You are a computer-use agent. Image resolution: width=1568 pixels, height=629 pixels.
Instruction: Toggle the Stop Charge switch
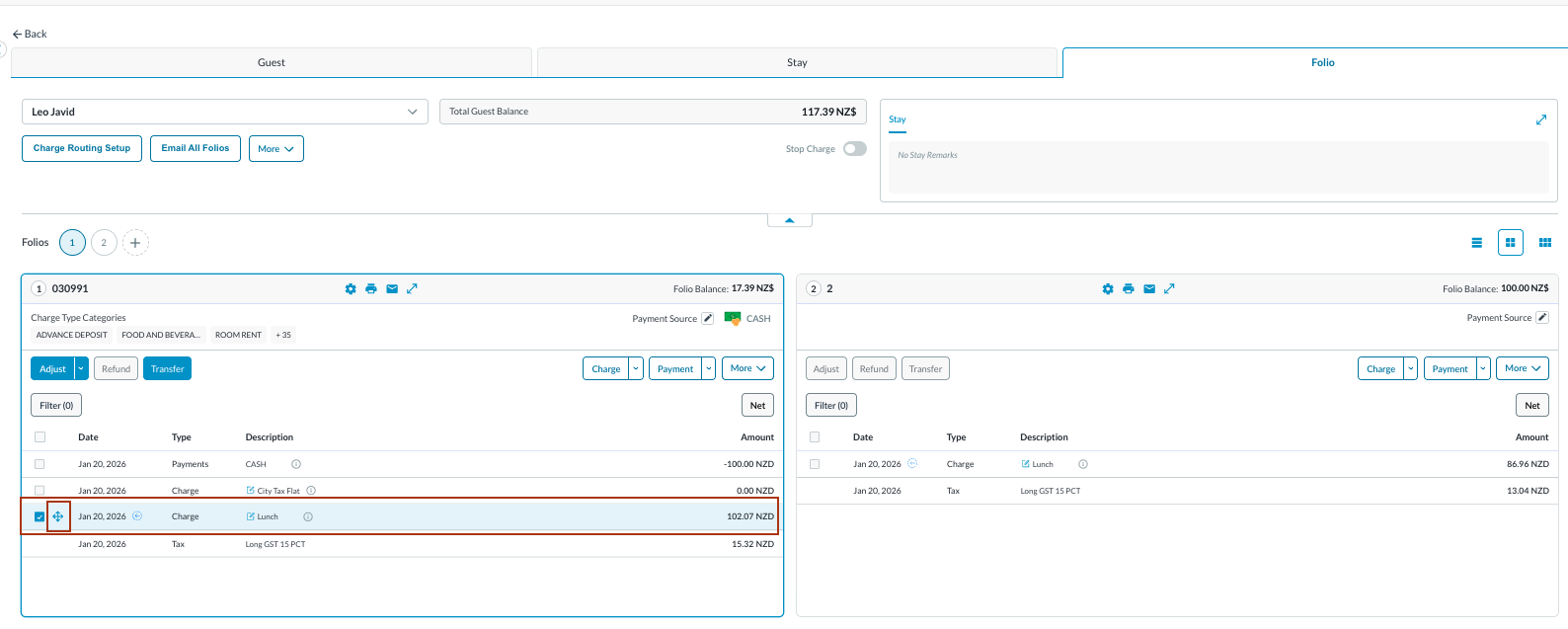pyautogui.click(x=854, y=149)
